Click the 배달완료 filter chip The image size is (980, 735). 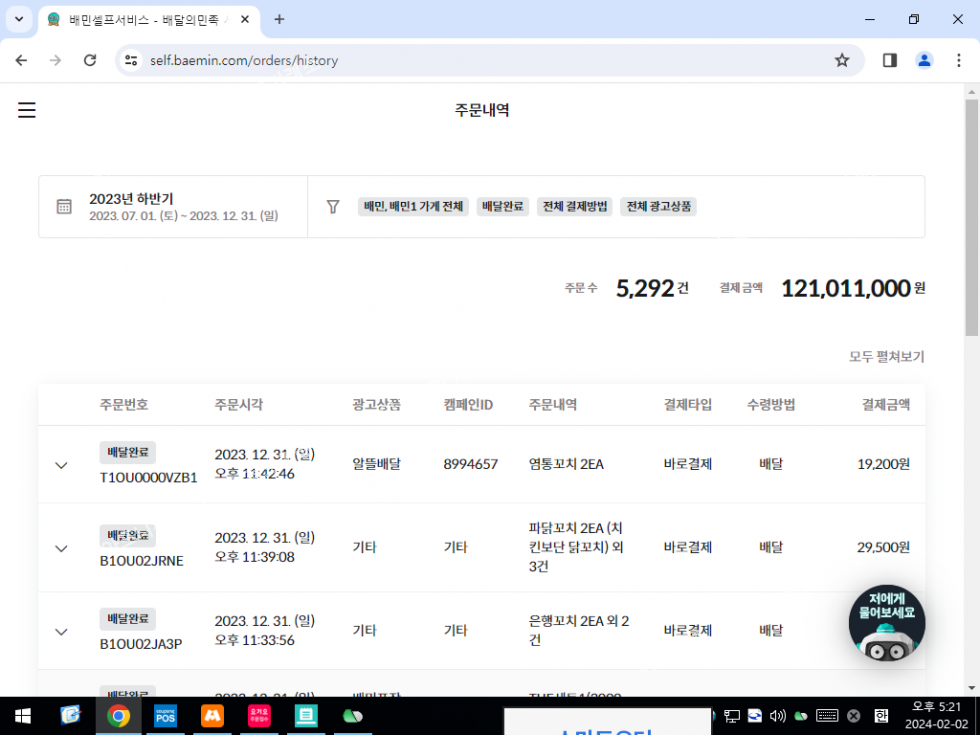point(502,207)
